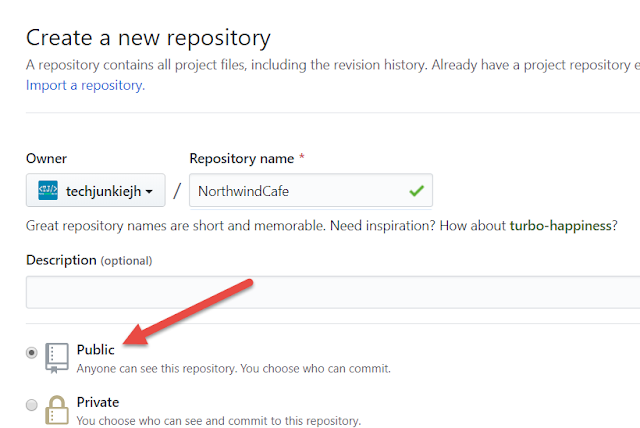This screenshot has width=640, height=428.
Task: Click the Private option label
Action: click(x=98, y=402)
